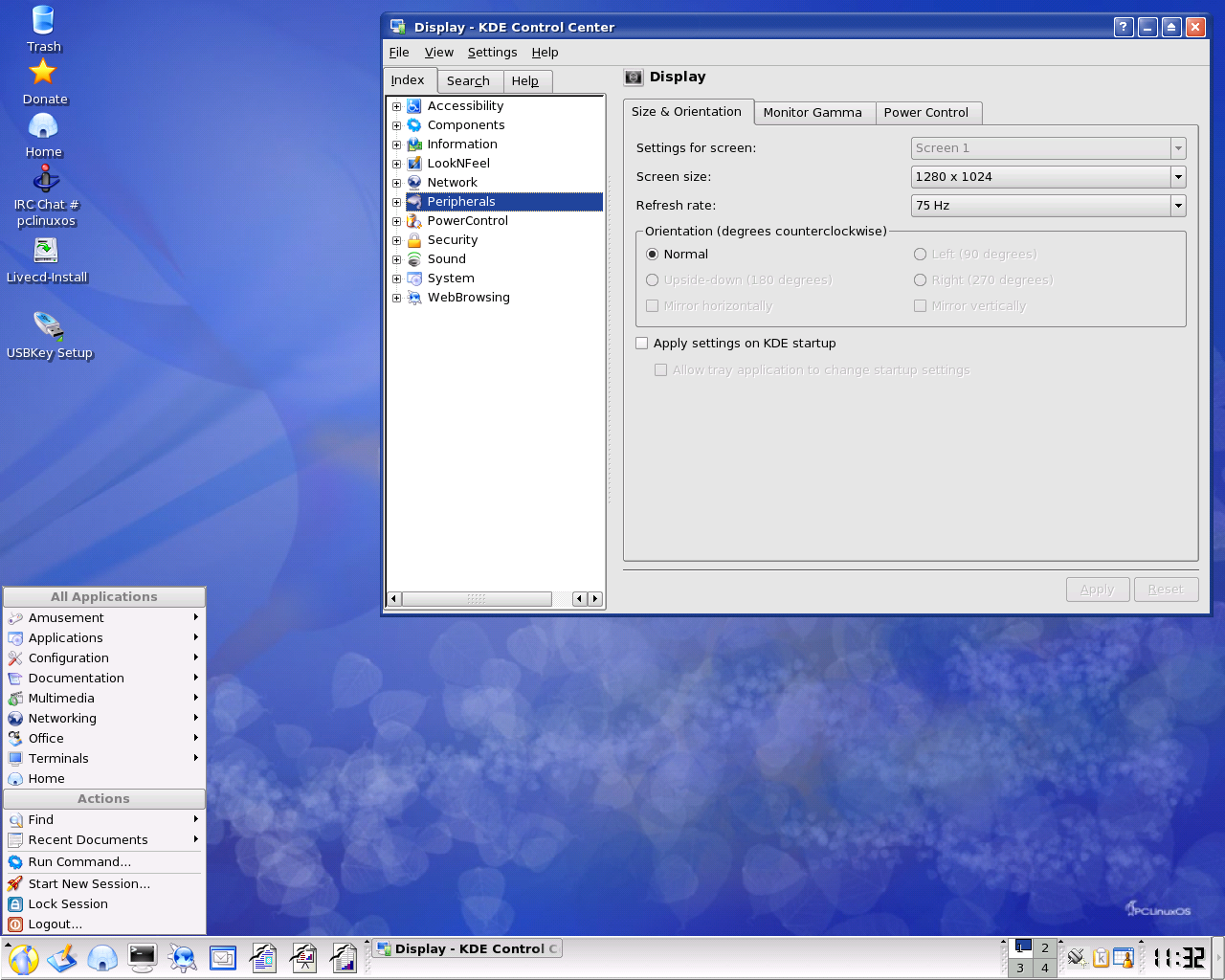Open the pencil desktop tool in taskbar
This screenshot has height=980, width=1225.
pos(62,958)
